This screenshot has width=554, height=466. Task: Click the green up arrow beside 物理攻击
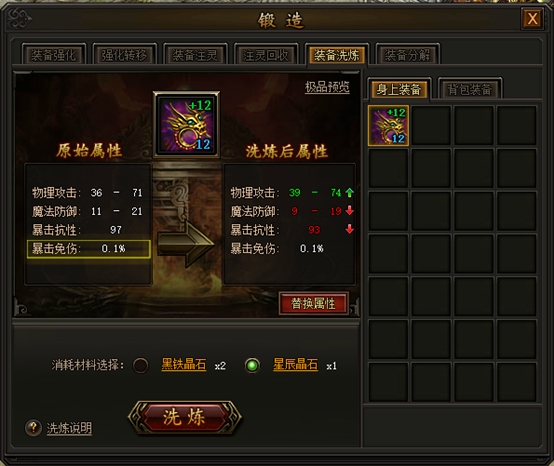tap(349, 193)
